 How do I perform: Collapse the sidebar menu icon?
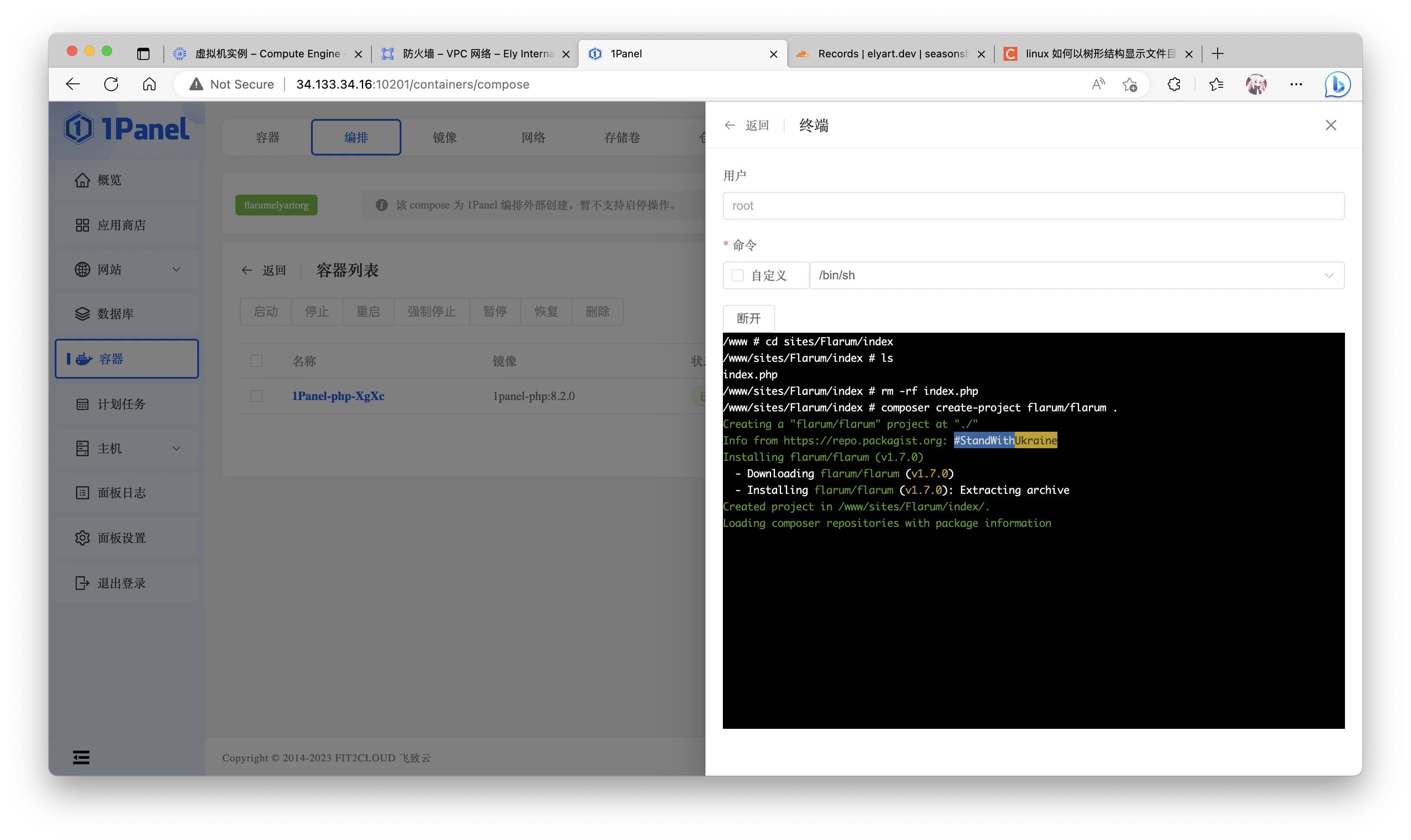[81, 757]
